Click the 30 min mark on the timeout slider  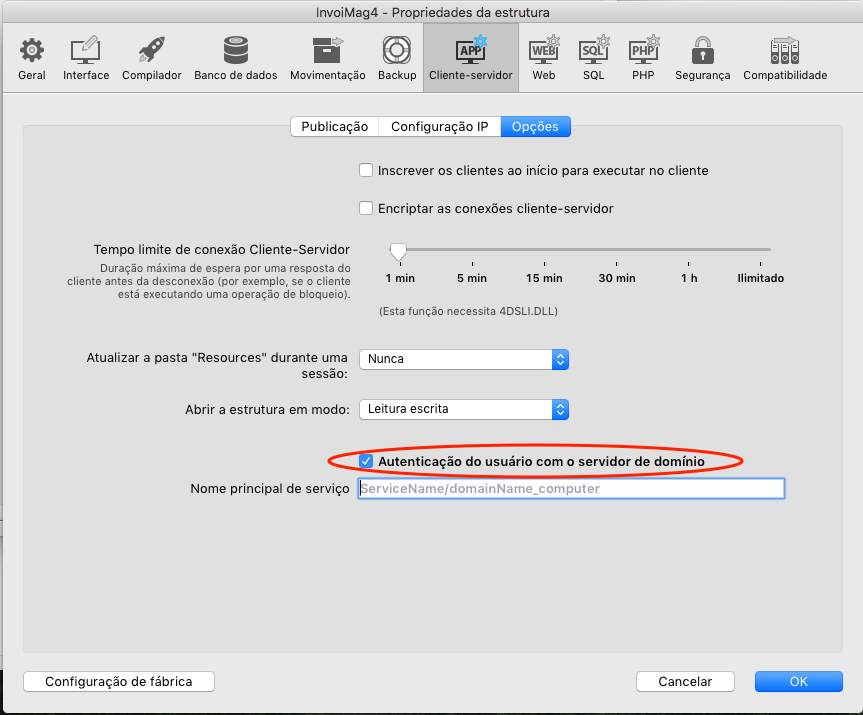point(617,249)
